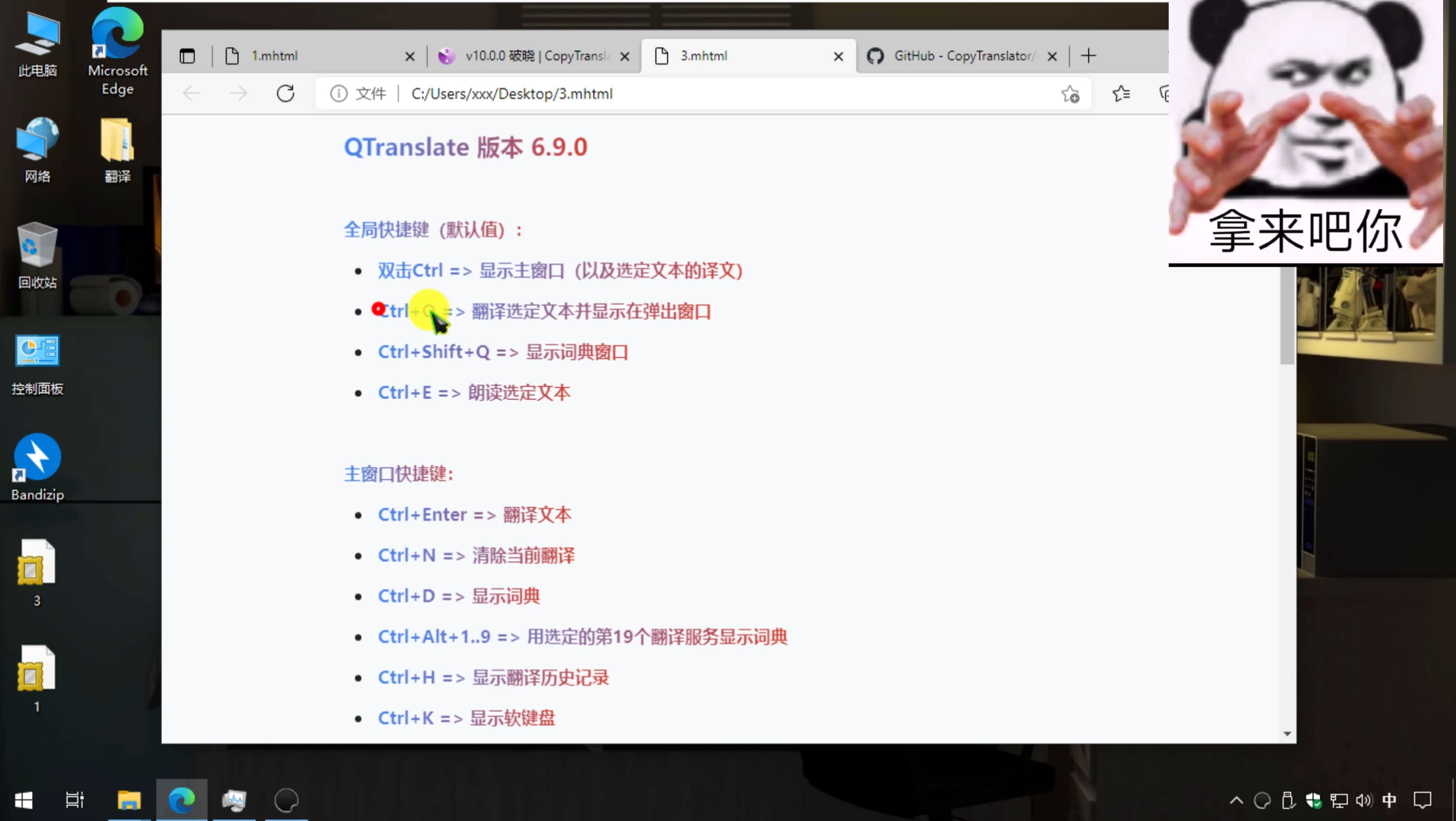Switch to the v10.0.0 破晓 CopyTranslator tab
The height and width of the screenshot is (821, 1456).
[534, 55]
